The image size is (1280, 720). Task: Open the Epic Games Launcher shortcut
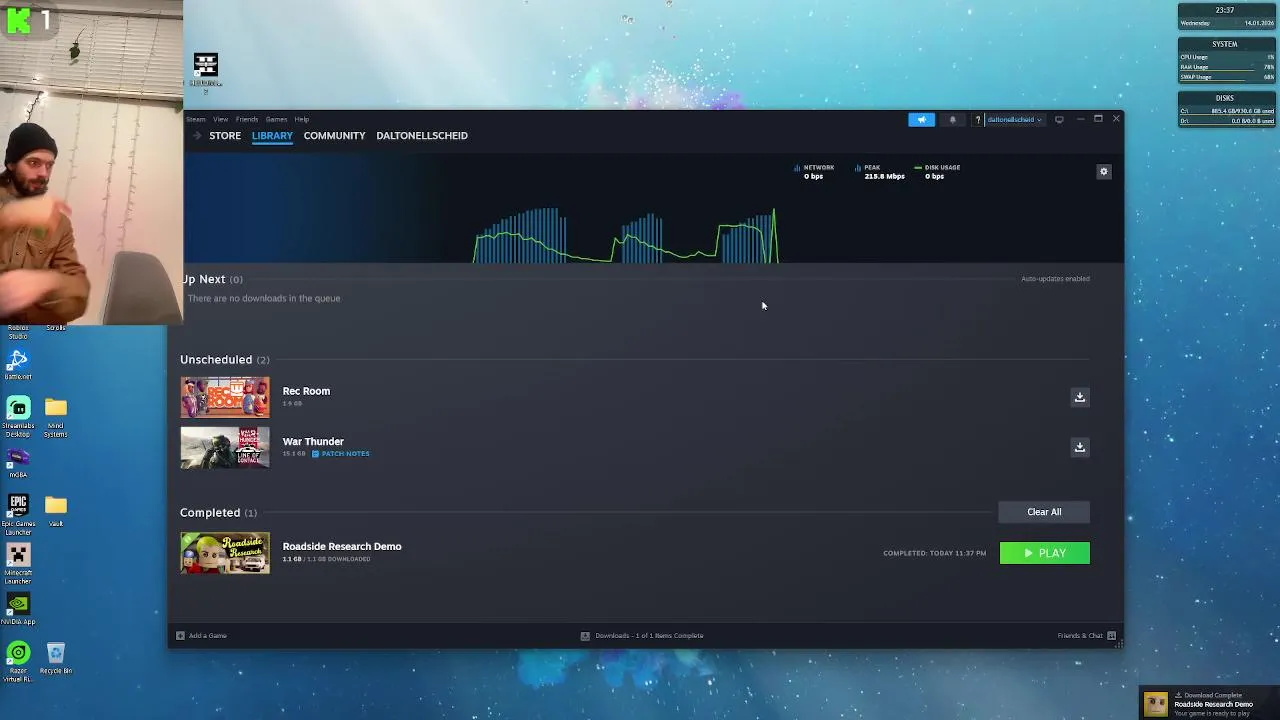[x=18, y=513]
